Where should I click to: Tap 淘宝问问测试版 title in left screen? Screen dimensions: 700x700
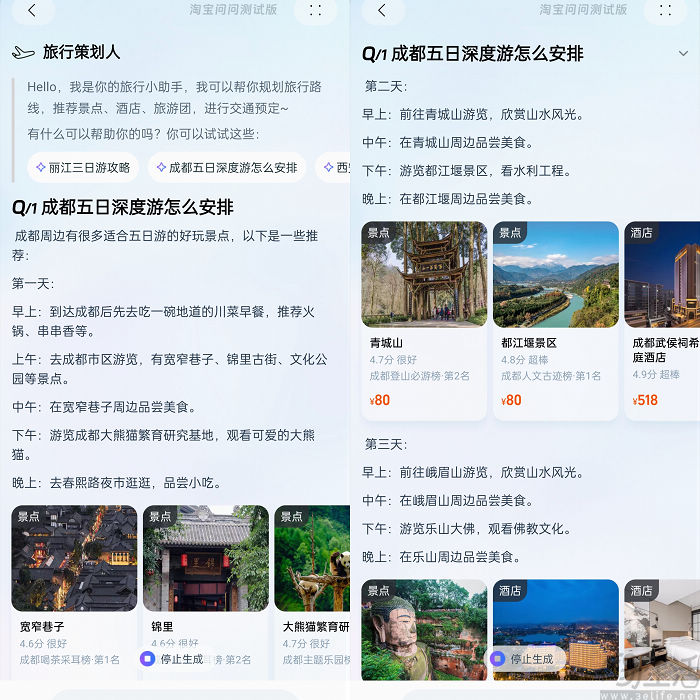click(x=233, y=9)
